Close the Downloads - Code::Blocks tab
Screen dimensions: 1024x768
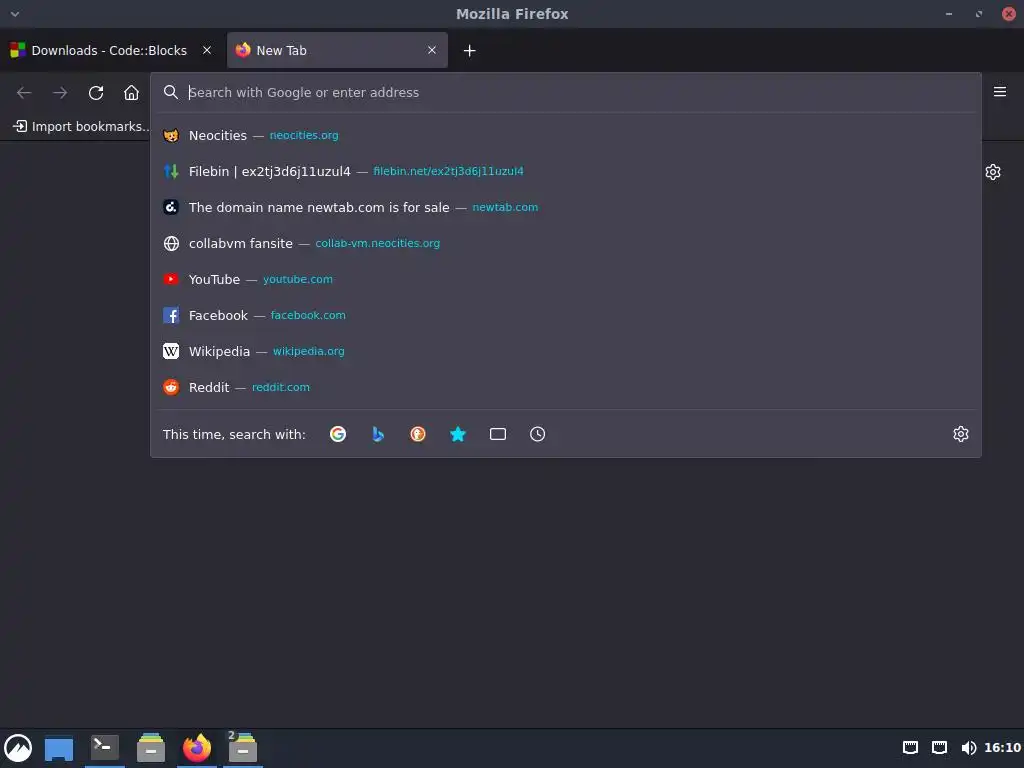click(x=207, y=50)
